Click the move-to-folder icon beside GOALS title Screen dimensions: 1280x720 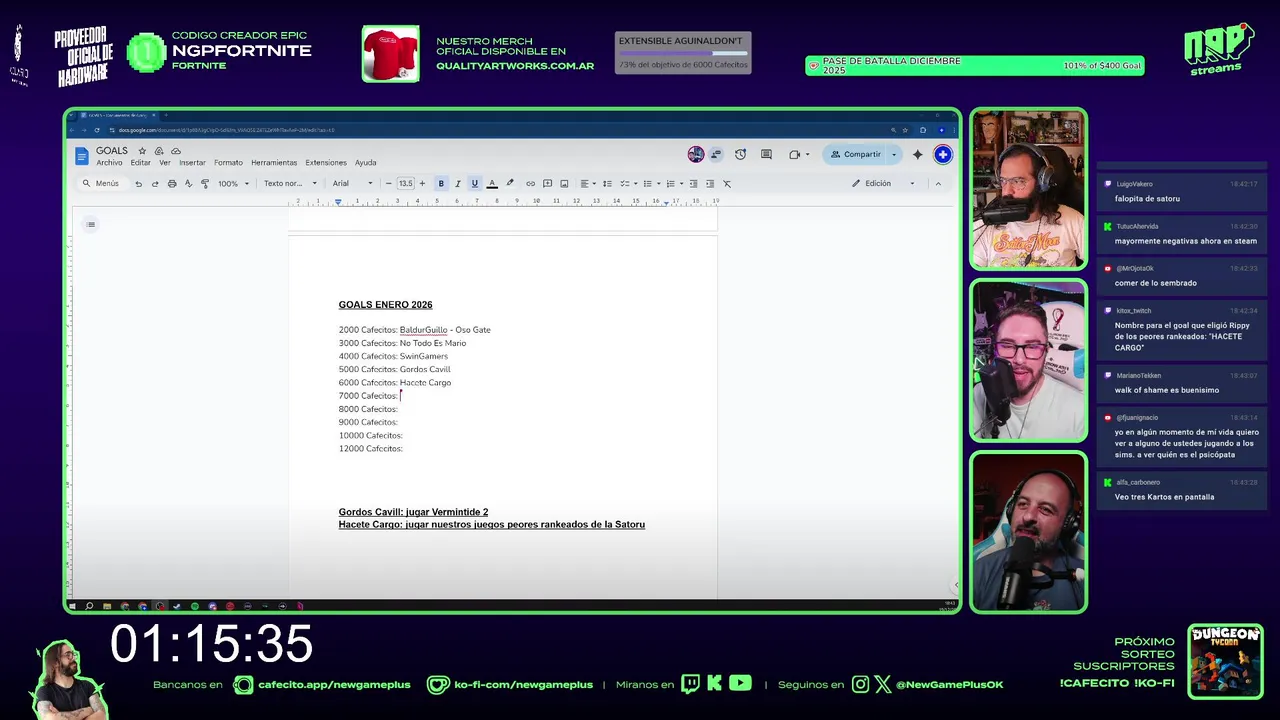159,151
